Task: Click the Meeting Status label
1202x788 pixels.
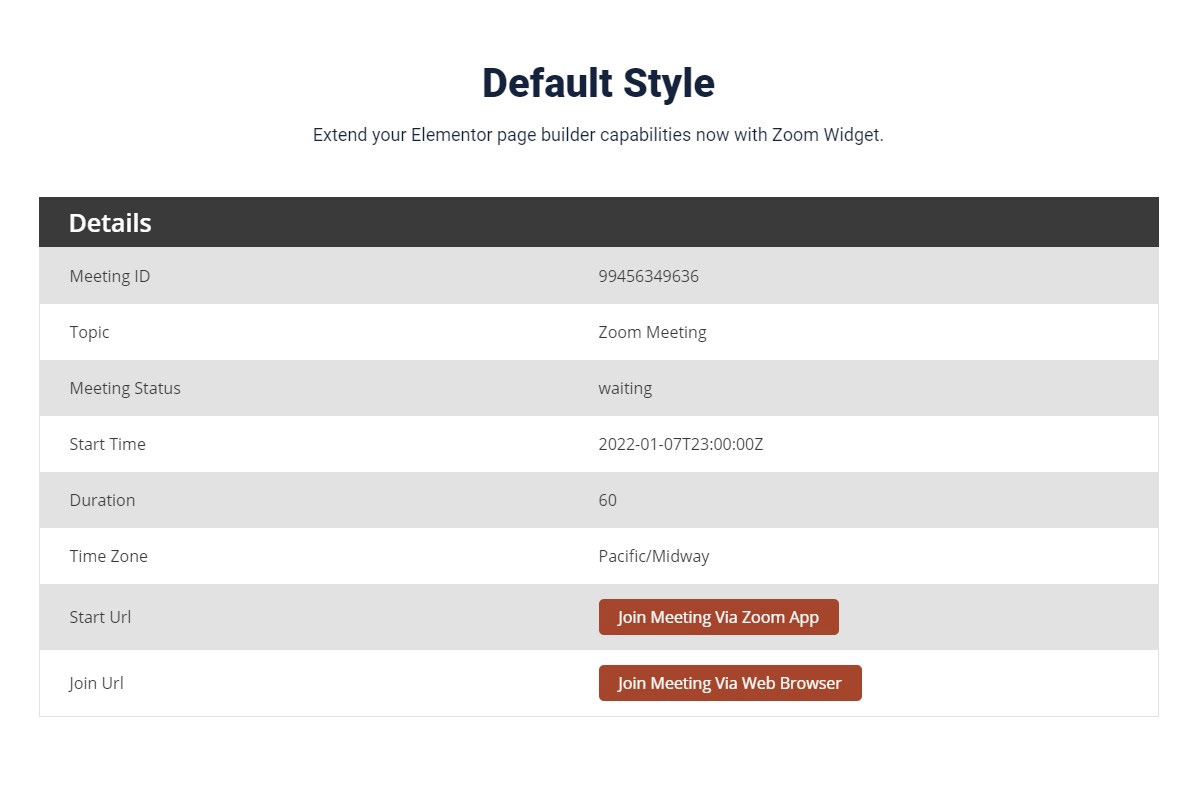Action: (x=125, y=388)
